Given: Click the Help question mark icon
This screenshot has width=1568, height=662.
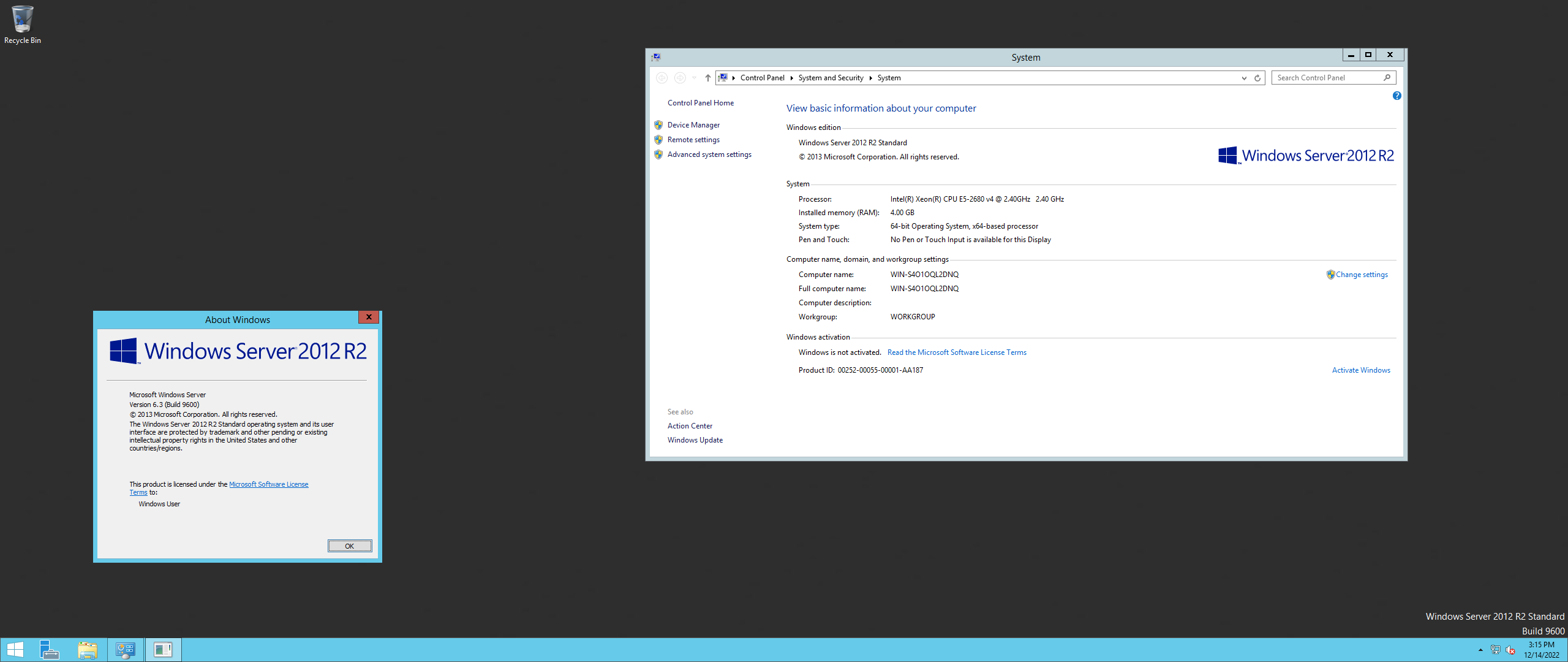Looking at the screenshot, I should pos(1396,96).
